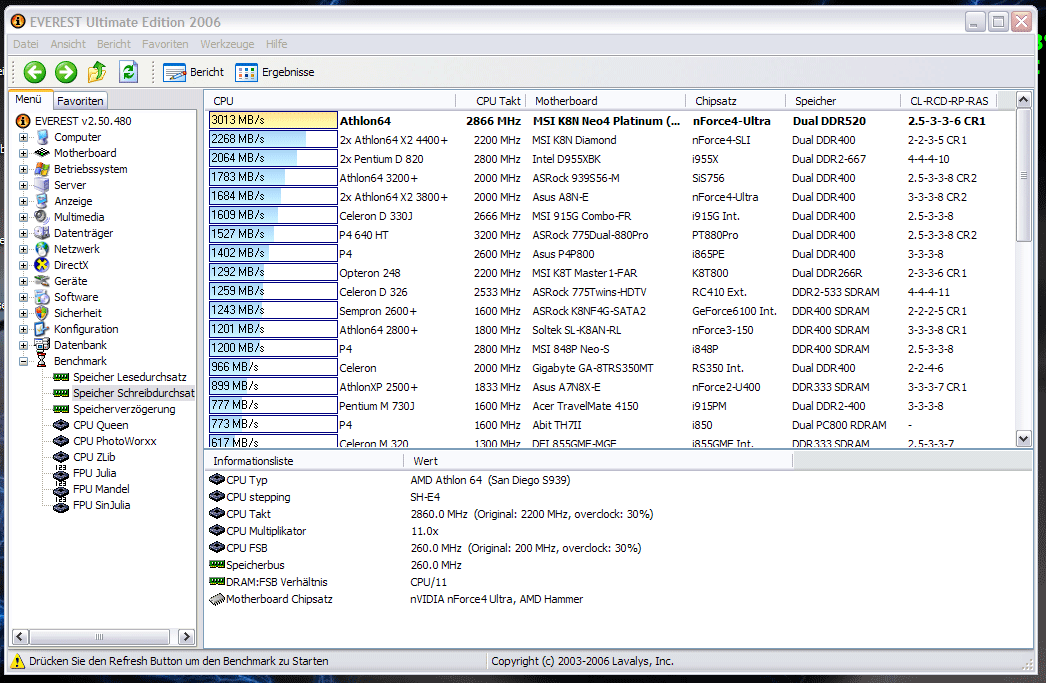Screen dimensions: 1046x683
Task: Expand the Server tree node
Action: pyautogui.click(x=23, y=185)
